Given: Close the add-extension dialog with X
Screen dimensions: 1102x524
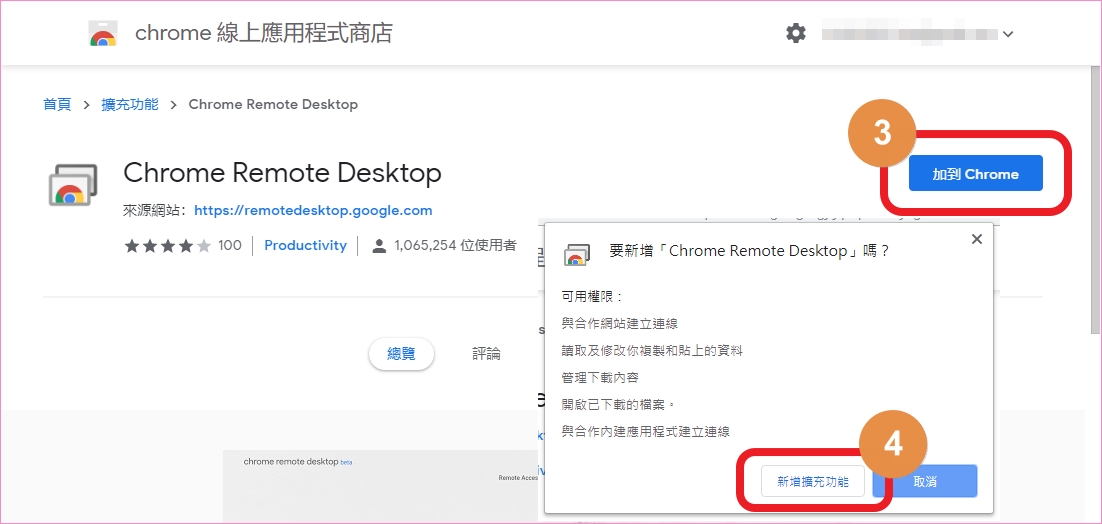Looking at the screenshot, I should (976, 240).
